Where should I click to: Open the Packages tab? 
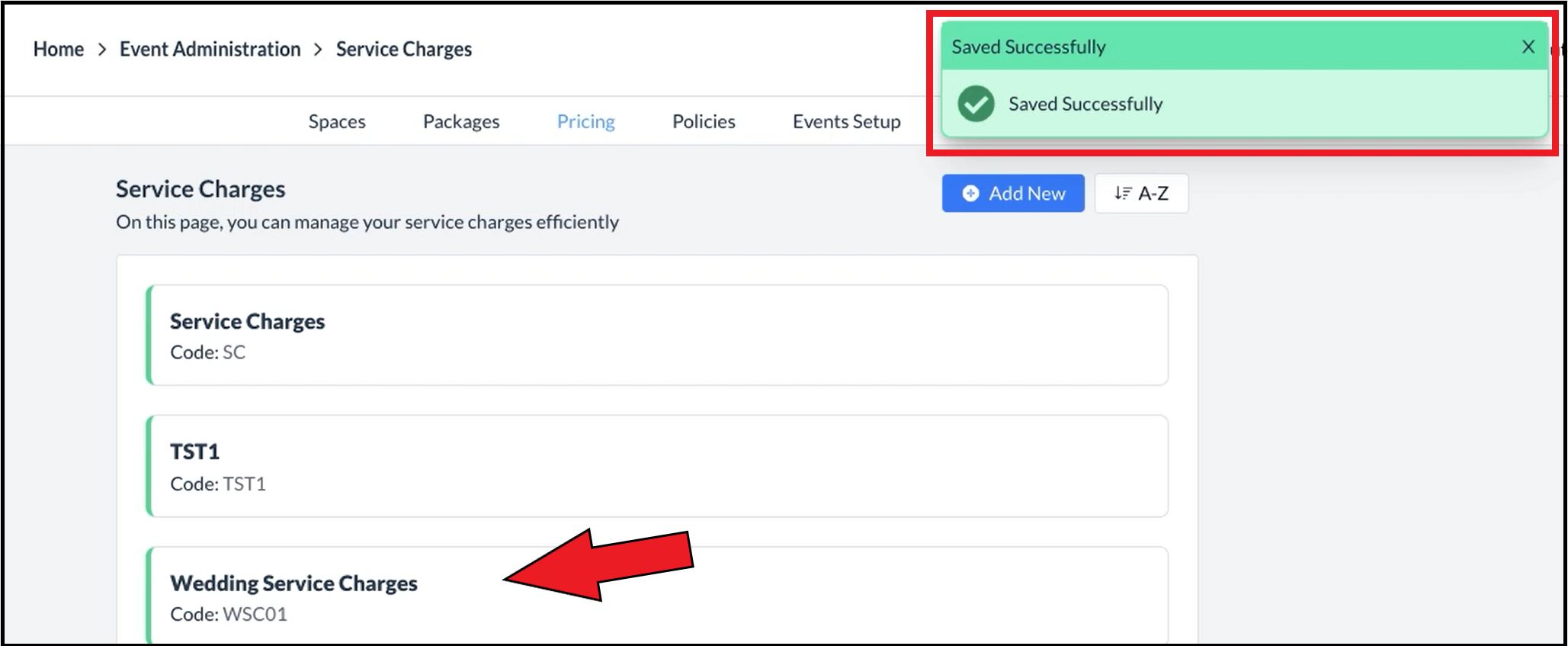[461, 122]
